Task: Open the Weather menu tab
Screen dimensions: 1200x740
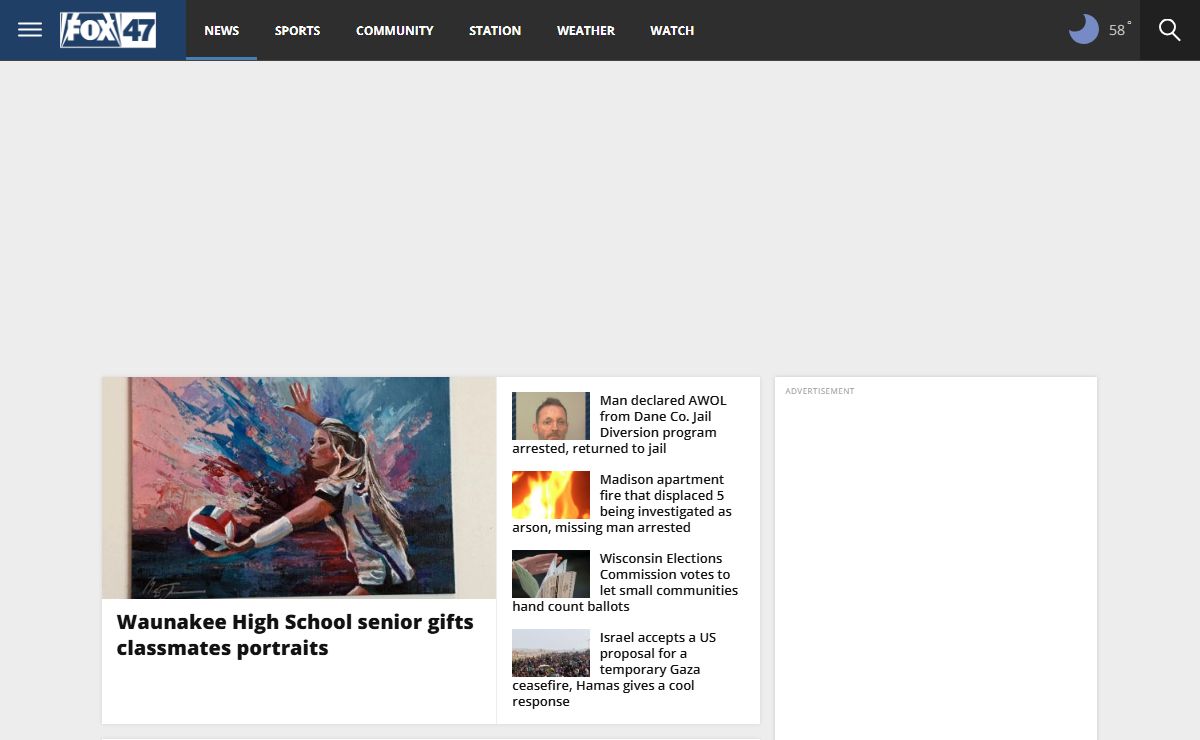Action: click(586, 30)
